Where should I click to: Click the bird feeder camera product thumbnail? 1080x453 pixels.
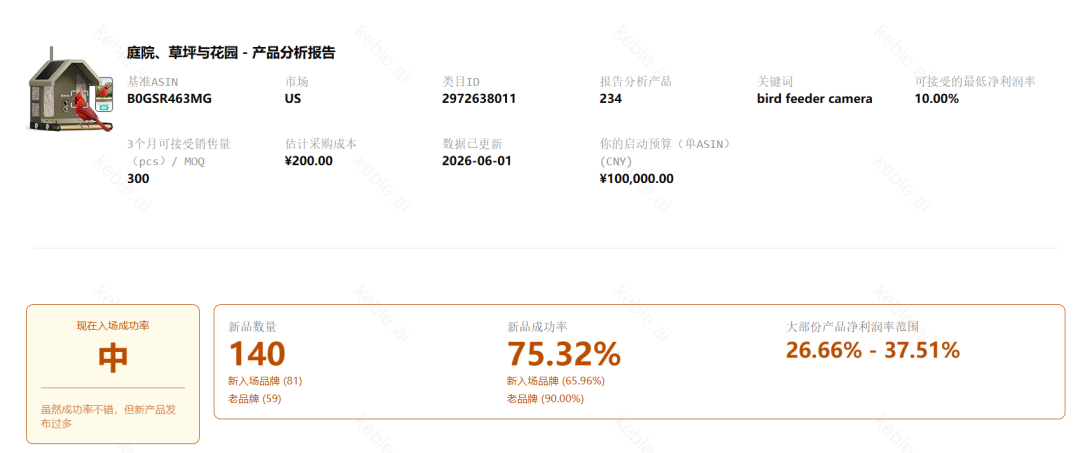click(71, 90)
